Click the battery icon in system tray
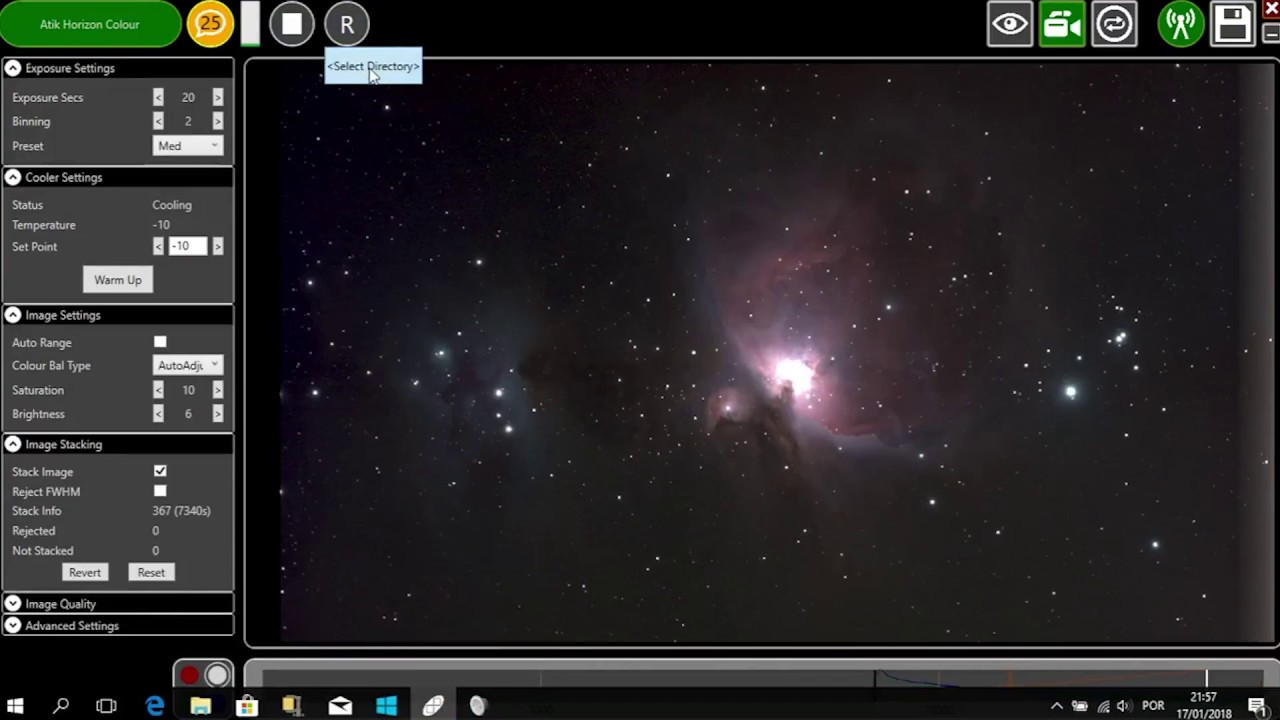This screenshot has height=720, width=1280. click(x=1080, y=706)
